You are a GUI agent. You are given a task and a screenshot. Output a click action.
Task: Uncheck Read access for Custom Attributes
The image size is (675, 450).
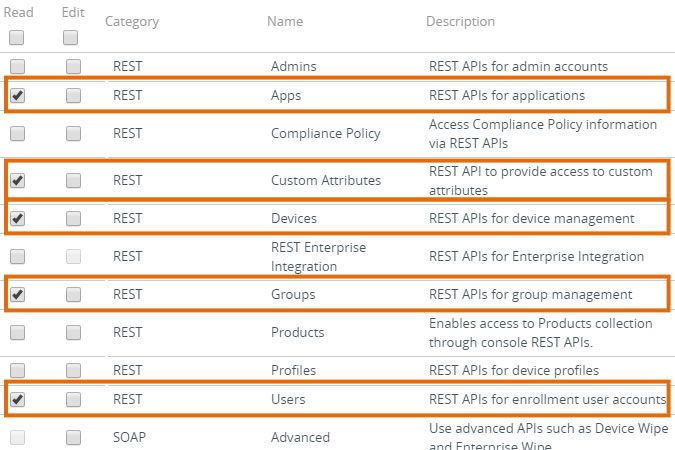coord(17,181)
